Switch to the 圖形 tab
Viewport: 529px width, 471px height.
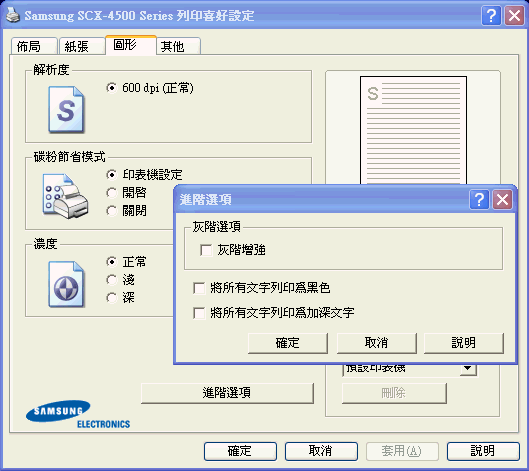(x=131, y=45)
